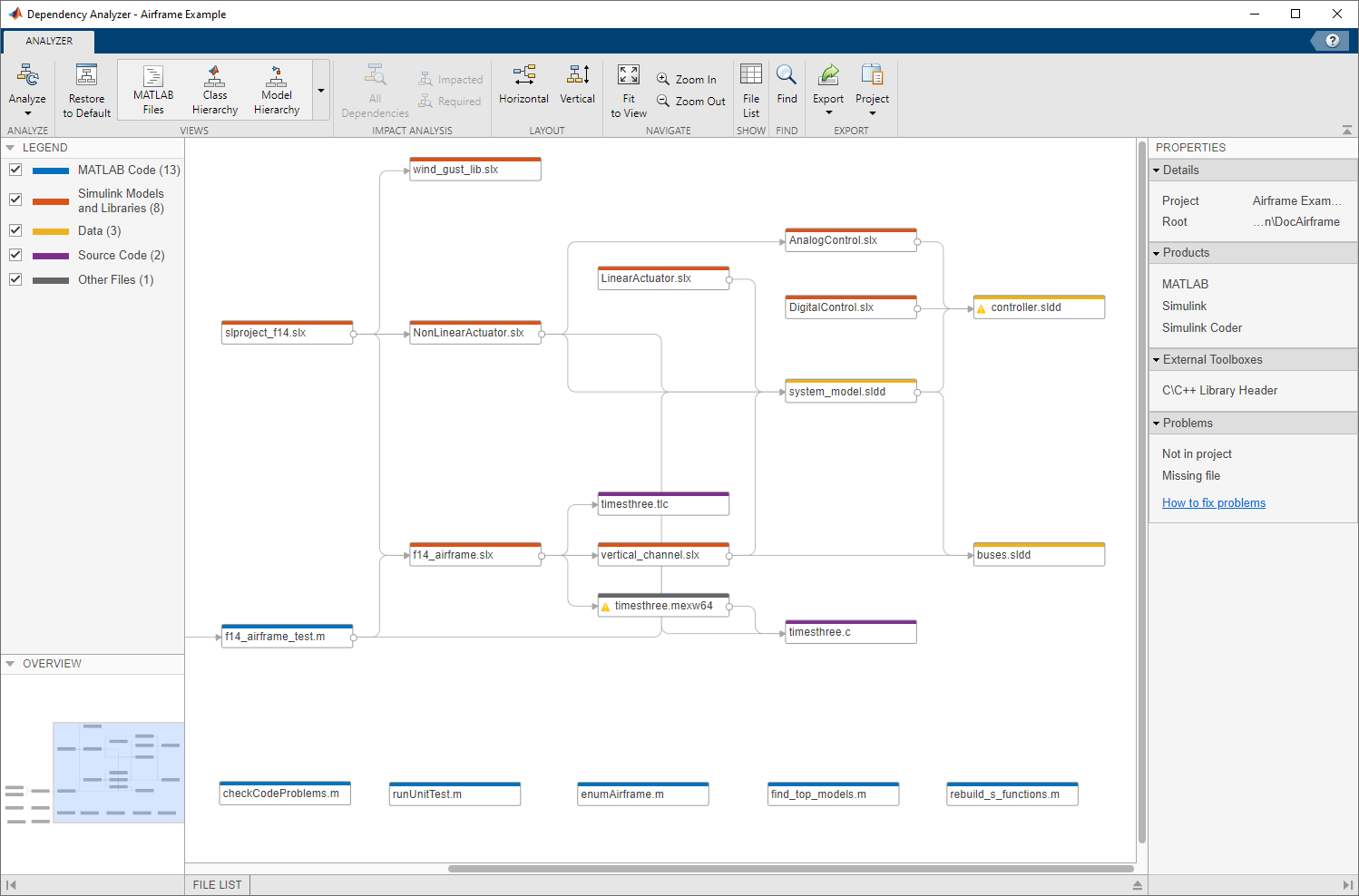Click the Analyze icon in toolstrip
1359x896 pixels.
[27, 76]
